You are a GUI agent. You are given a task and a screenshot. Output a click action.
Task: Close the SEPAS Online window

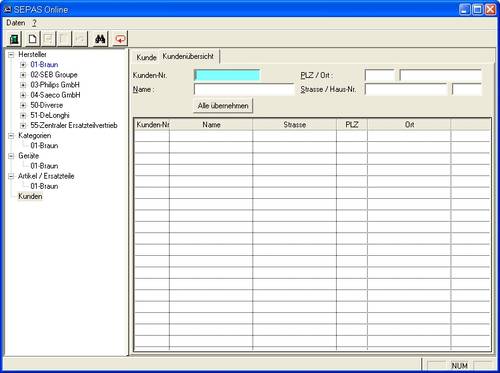click(x=490, y=9)
